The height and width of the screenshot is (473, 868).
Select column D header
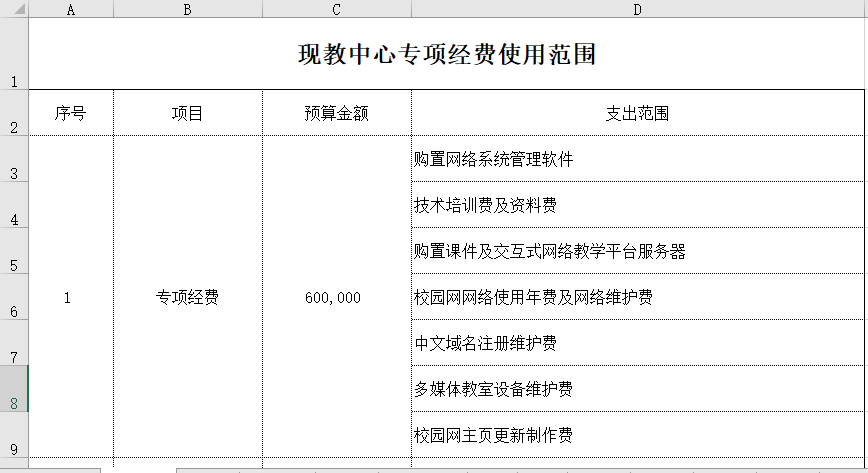(638, 9)
